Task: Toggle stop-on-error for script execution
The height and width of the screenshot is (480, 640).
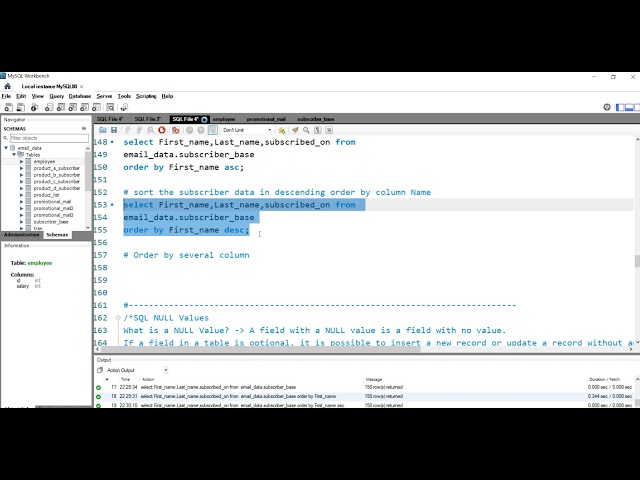Action: click(x=176, y=130)
